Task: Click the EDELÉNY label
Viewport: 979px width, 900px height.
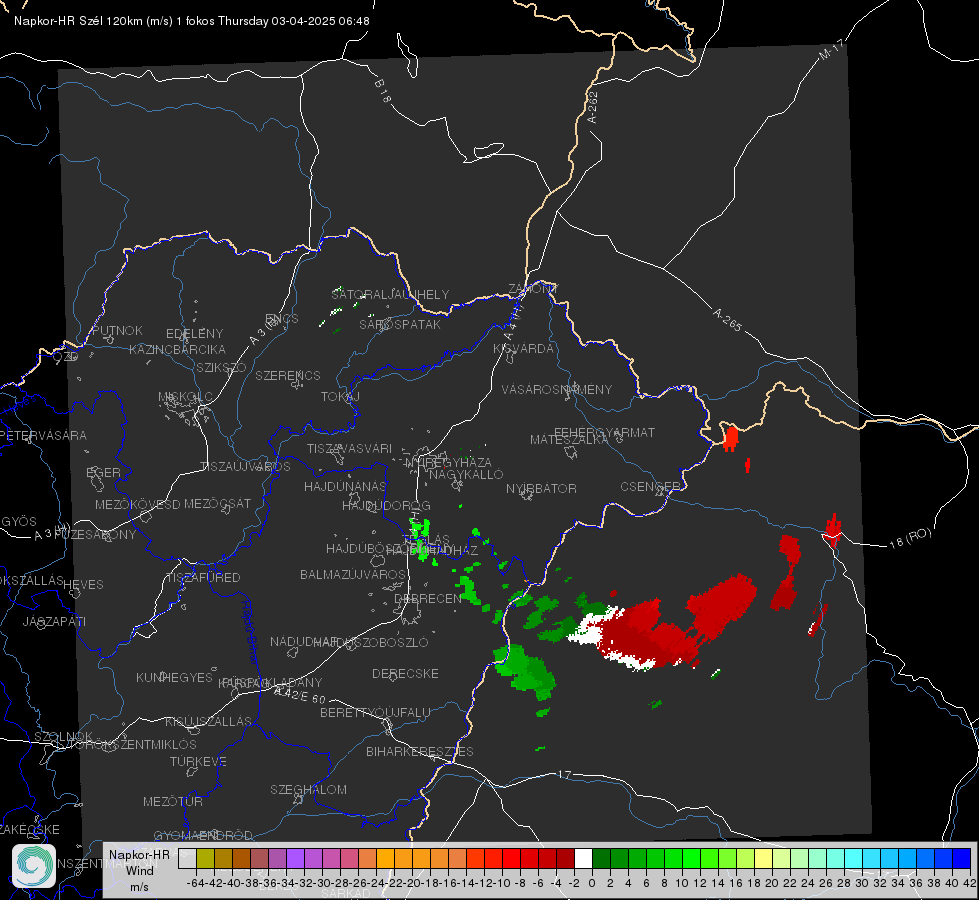Action: click(x=194, y=334)
